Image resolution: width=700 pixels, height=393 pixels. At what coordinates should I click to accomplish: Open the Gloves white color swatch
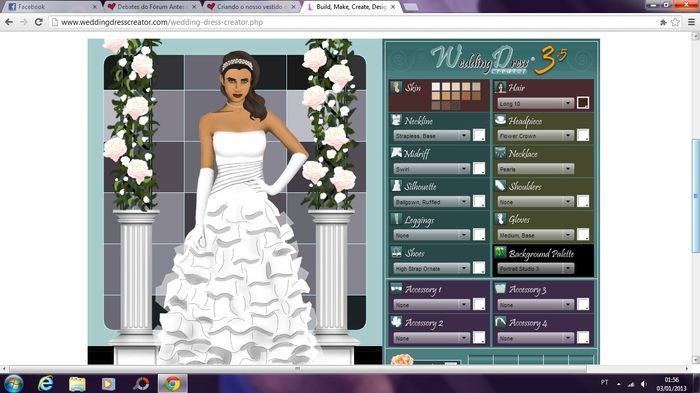point(583,234)
